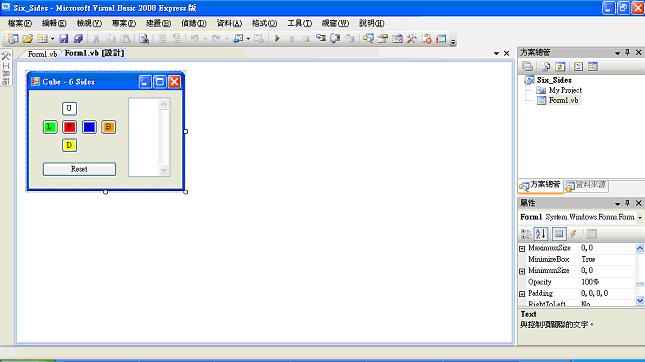
Task: Select the yellow D button on form
Action: pyautogui.click(x=69, y=145)
